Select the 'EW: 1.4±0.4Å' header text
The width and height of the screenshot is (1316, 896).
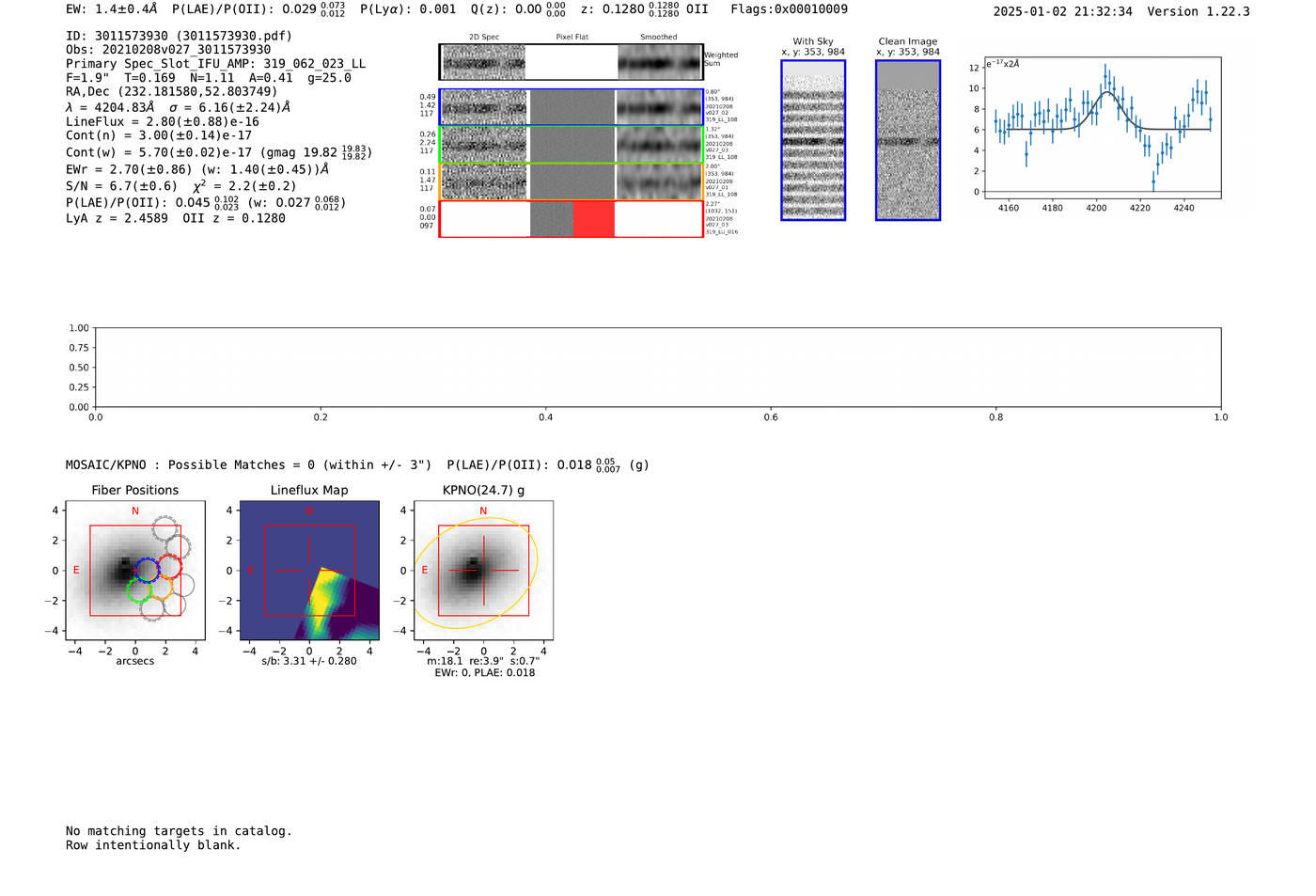point(111,9)
